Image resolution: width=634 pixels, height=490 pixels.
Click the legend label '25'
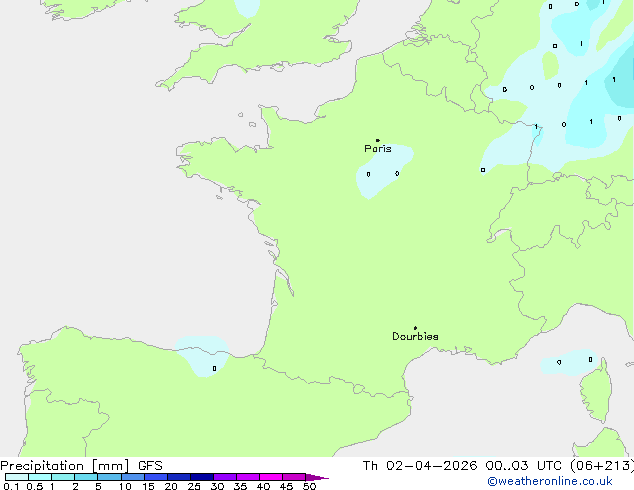194,486
